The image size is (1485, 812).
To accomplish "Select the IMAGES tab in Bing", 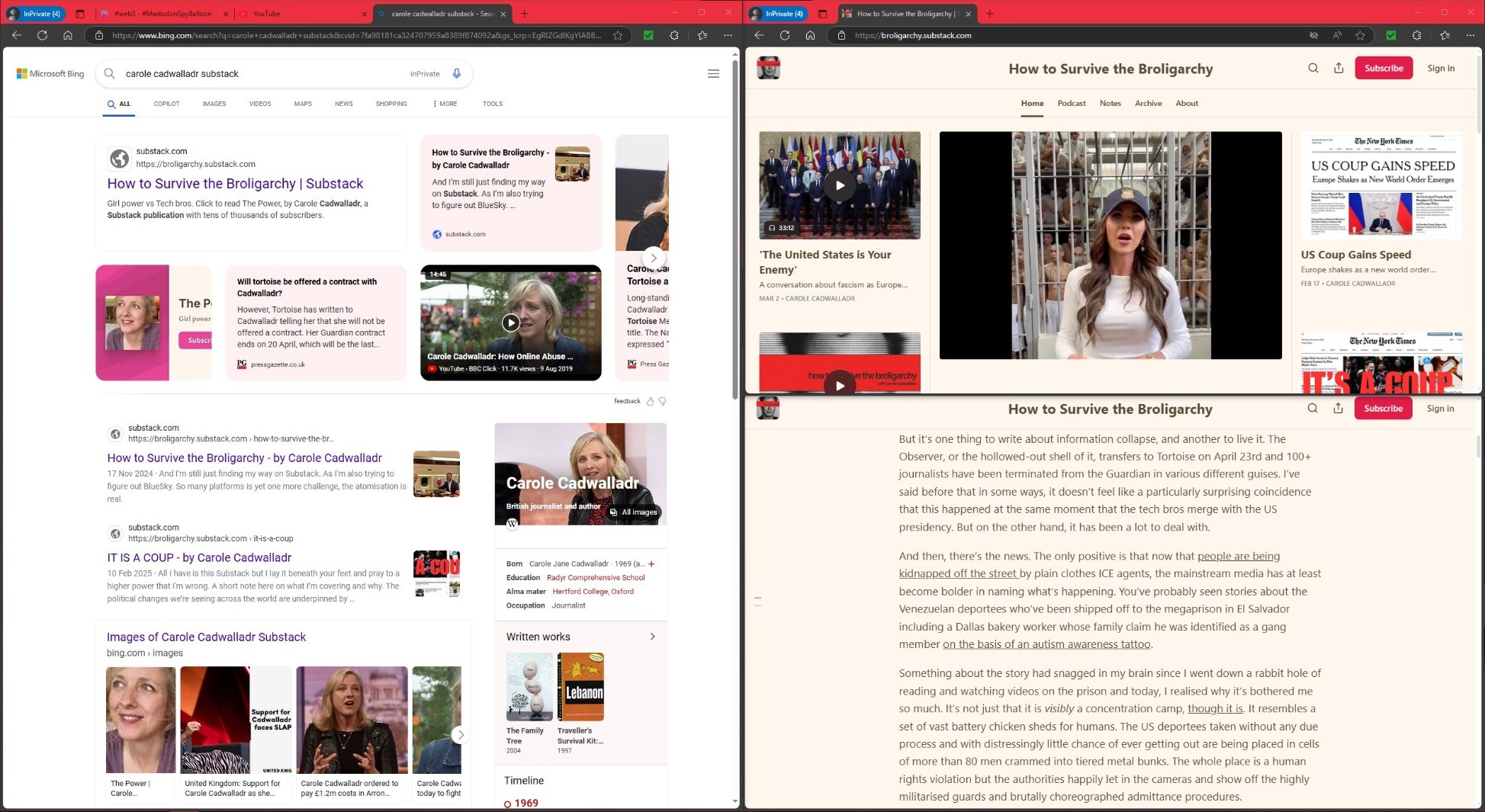I will (x=214, y=104).
